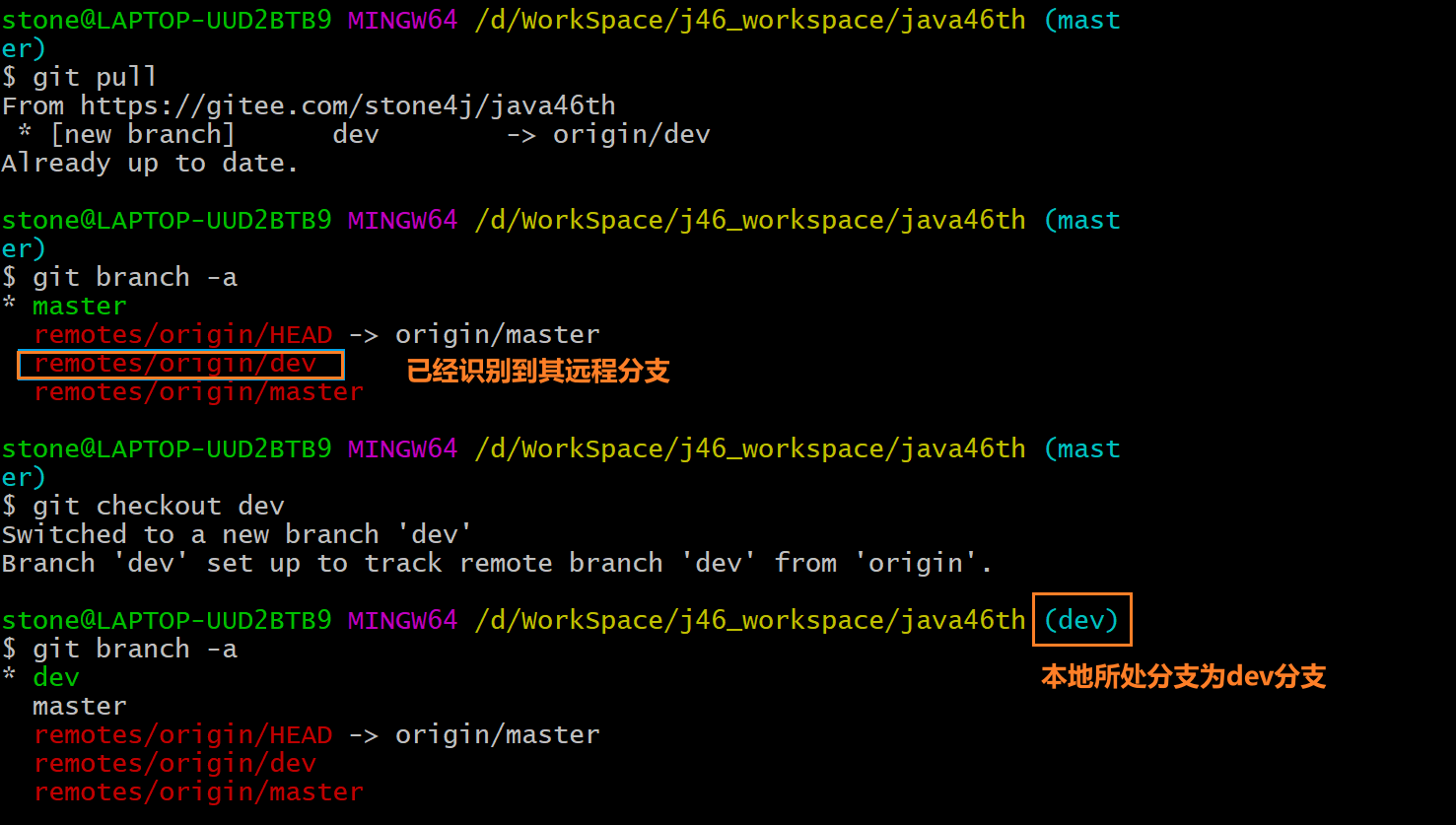Click 'remotes/origin/HEAD' in first branch list
The image size is (1456, 825).
pos(183,335)
